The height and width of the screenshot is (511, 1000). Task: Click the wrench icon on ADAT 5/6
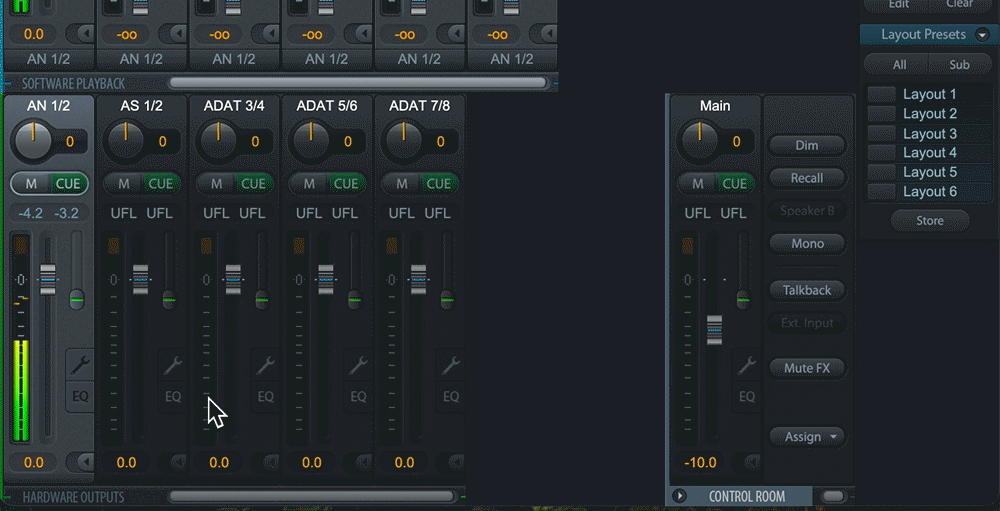358,365
